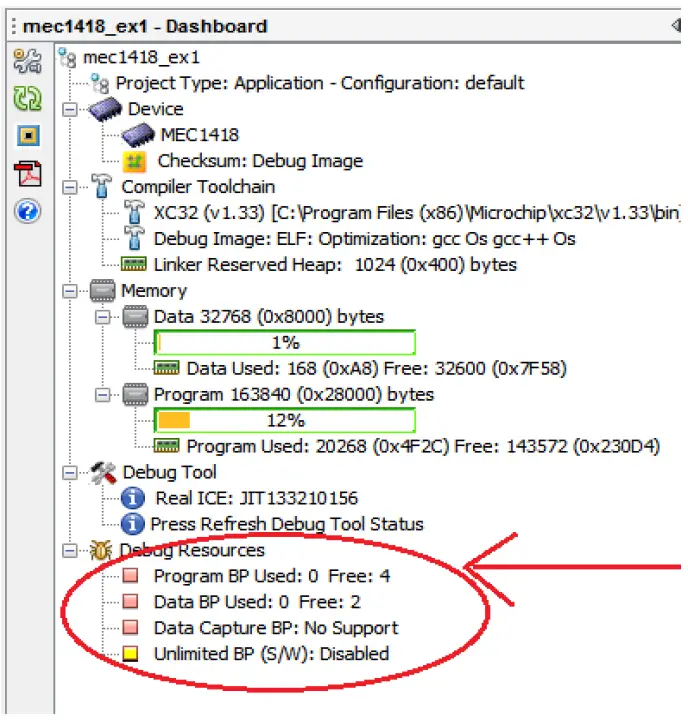Select Data BP Used: 0 Free: 2
Image resolution: width=688 pixels, height=721 pixels.
(x=257, y=602)
